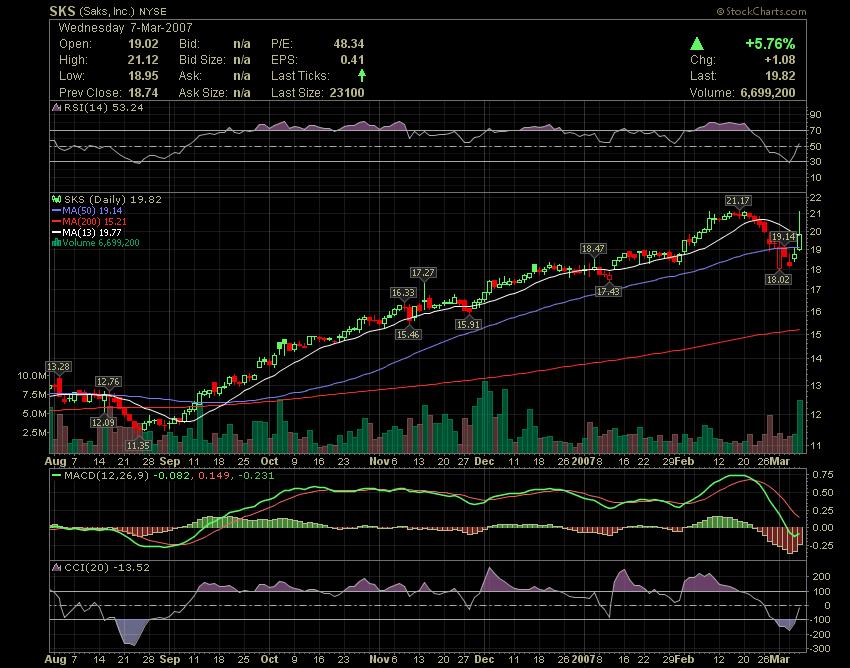Click the white MA(13) line swatch

coord(56,232)
